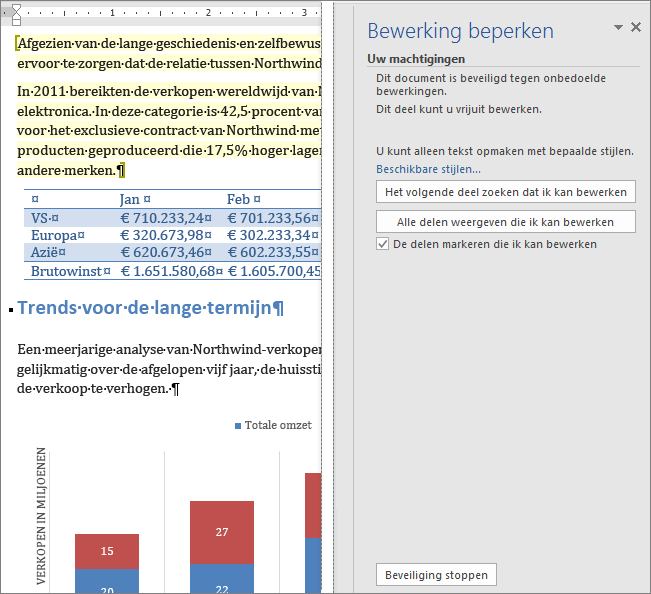Select cell € 602.233,55
Viewport: 651px width, 594px height.
coord(273,252)
